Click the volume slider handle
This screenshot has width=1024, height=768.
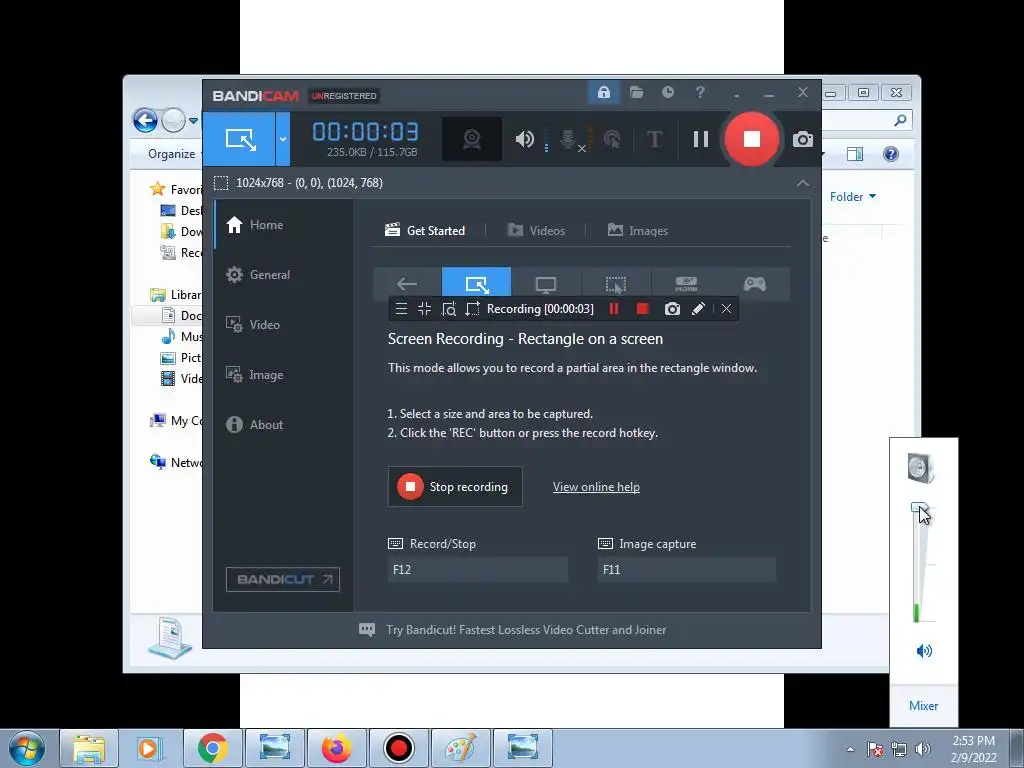coord(919,508)
